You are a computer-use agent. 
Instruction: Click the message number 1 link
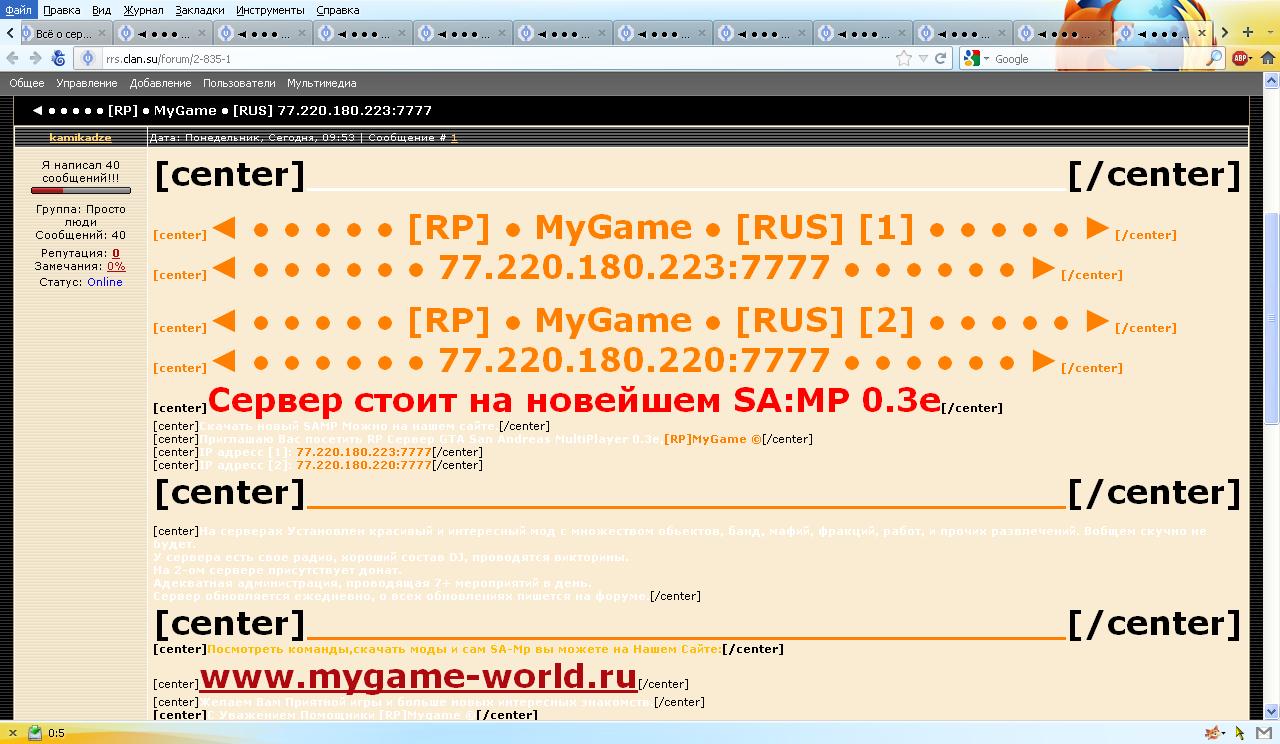click(x=454, y=138)
